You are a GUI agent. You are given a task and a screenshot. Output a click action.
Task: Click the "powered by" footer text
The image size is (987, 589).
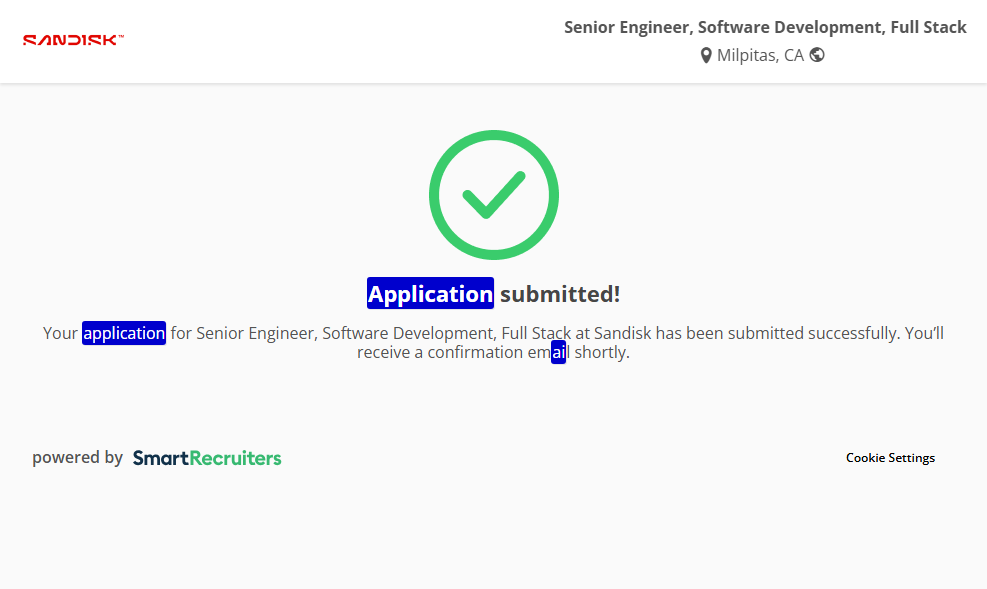click(x=77, y=458)
